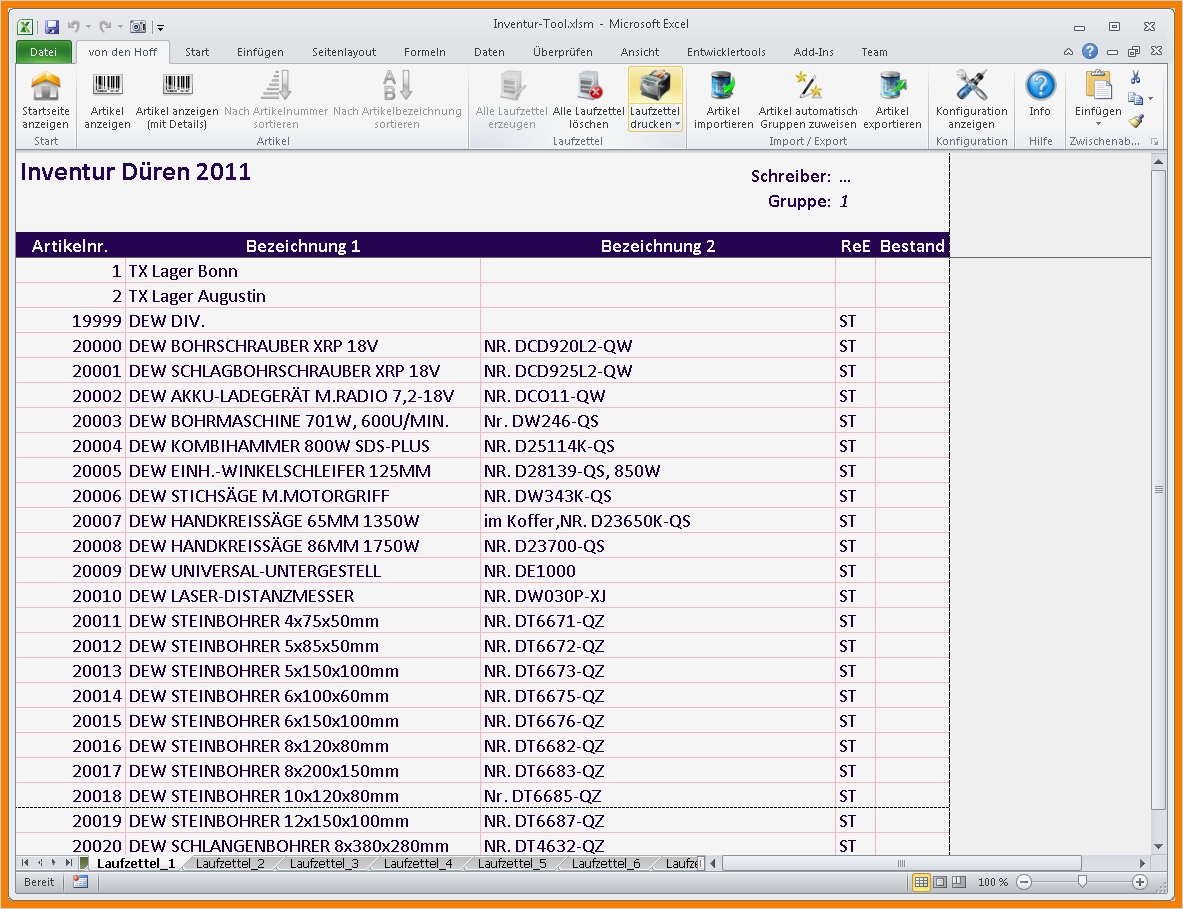This screenshot has height=909, width=1183.
Task: Expand the Einfügen paste dropdown arrow
Action: pos(1098,125)
